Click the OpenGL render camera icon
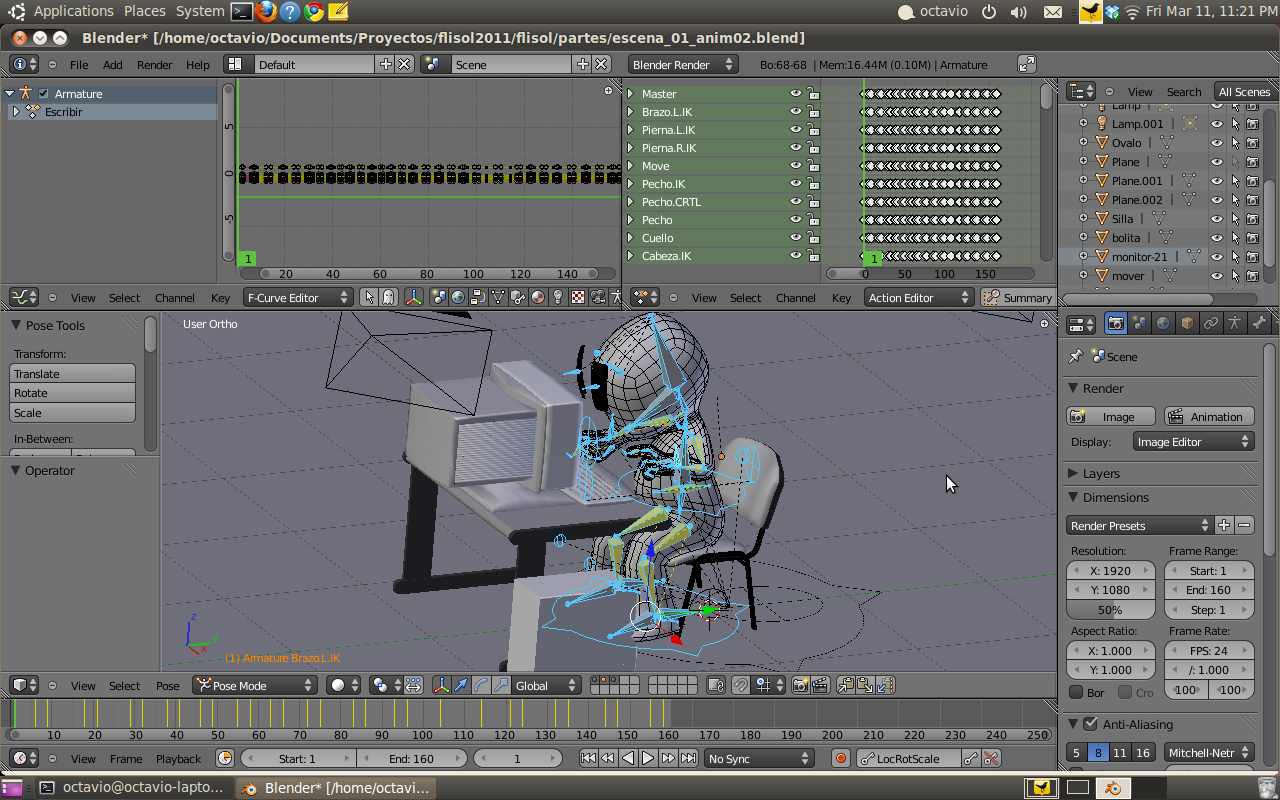The image size is (1280, 800). click(x=800, y=686)
